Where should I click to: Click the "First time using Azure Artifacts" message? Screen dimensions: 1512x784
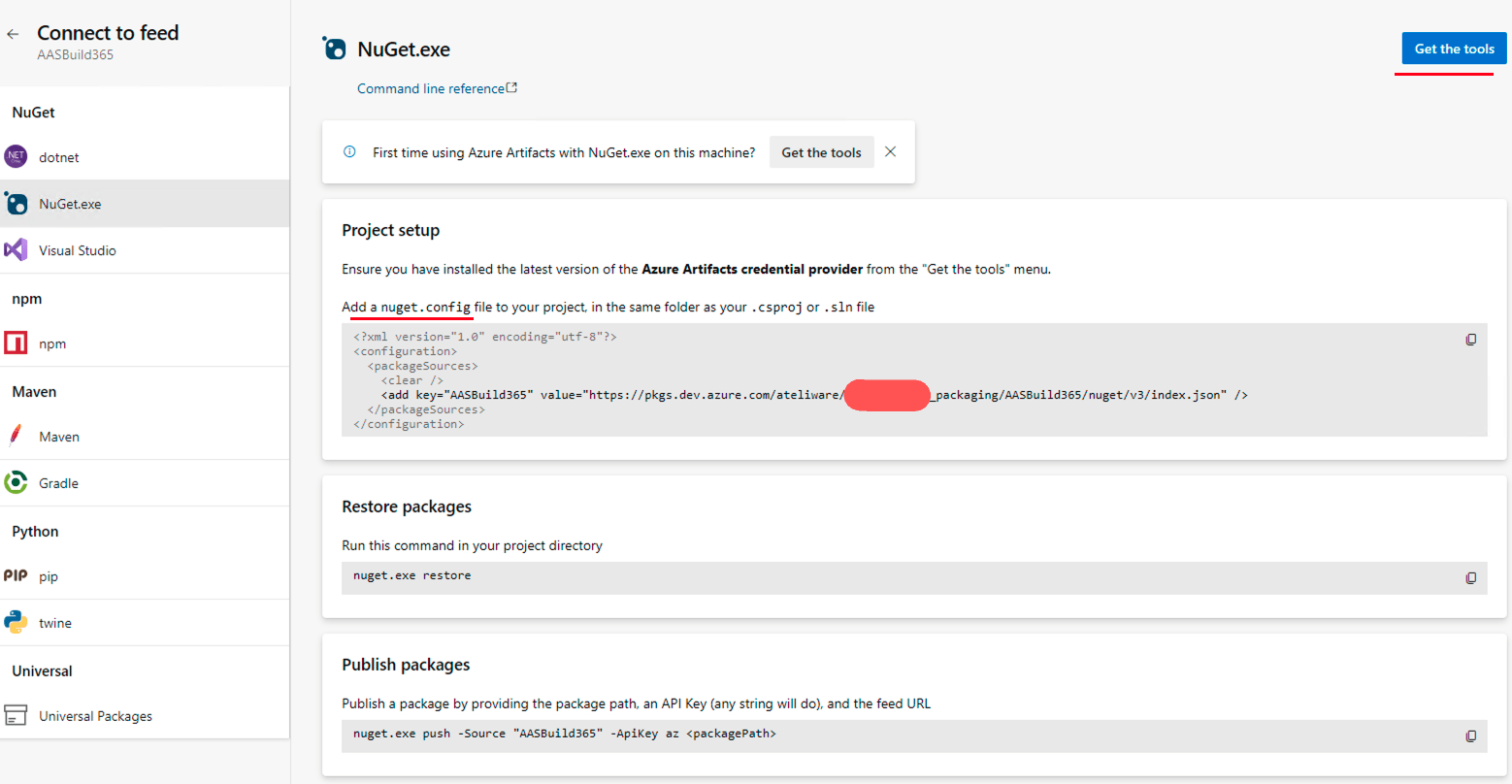[564, 152]
